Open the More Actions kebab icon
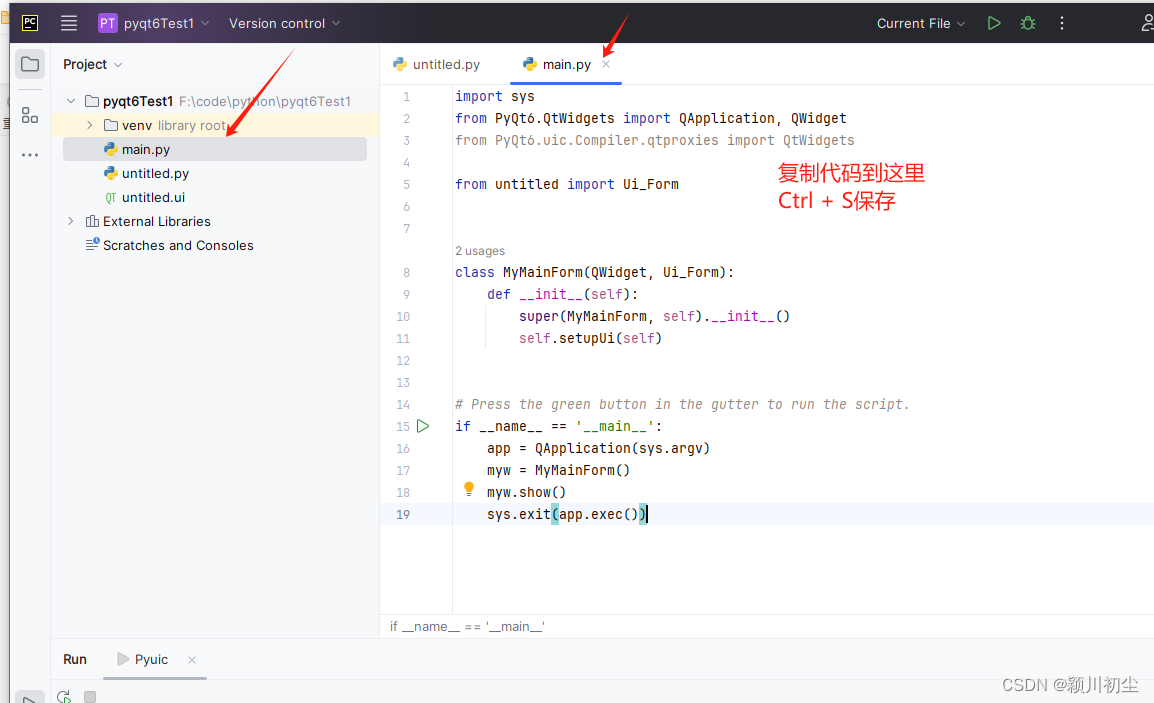Viewport: 1154px width, 703px height. pyautogui.click(x=1061, y=22)
